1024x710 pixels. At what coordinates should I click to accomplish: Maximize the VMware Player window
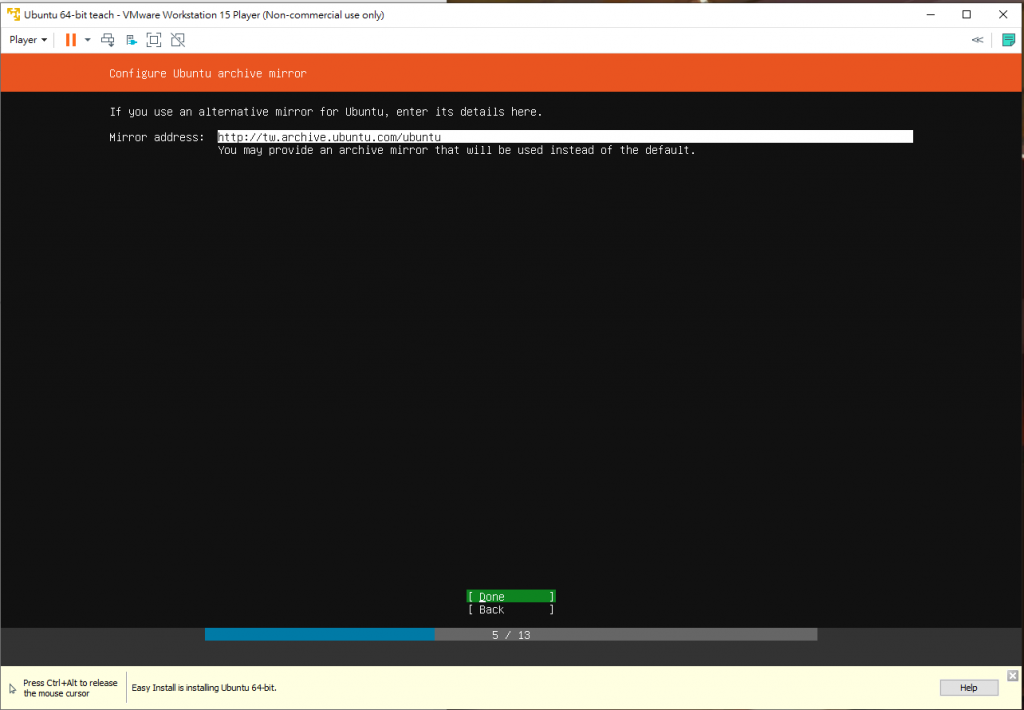tap(967, 14)
